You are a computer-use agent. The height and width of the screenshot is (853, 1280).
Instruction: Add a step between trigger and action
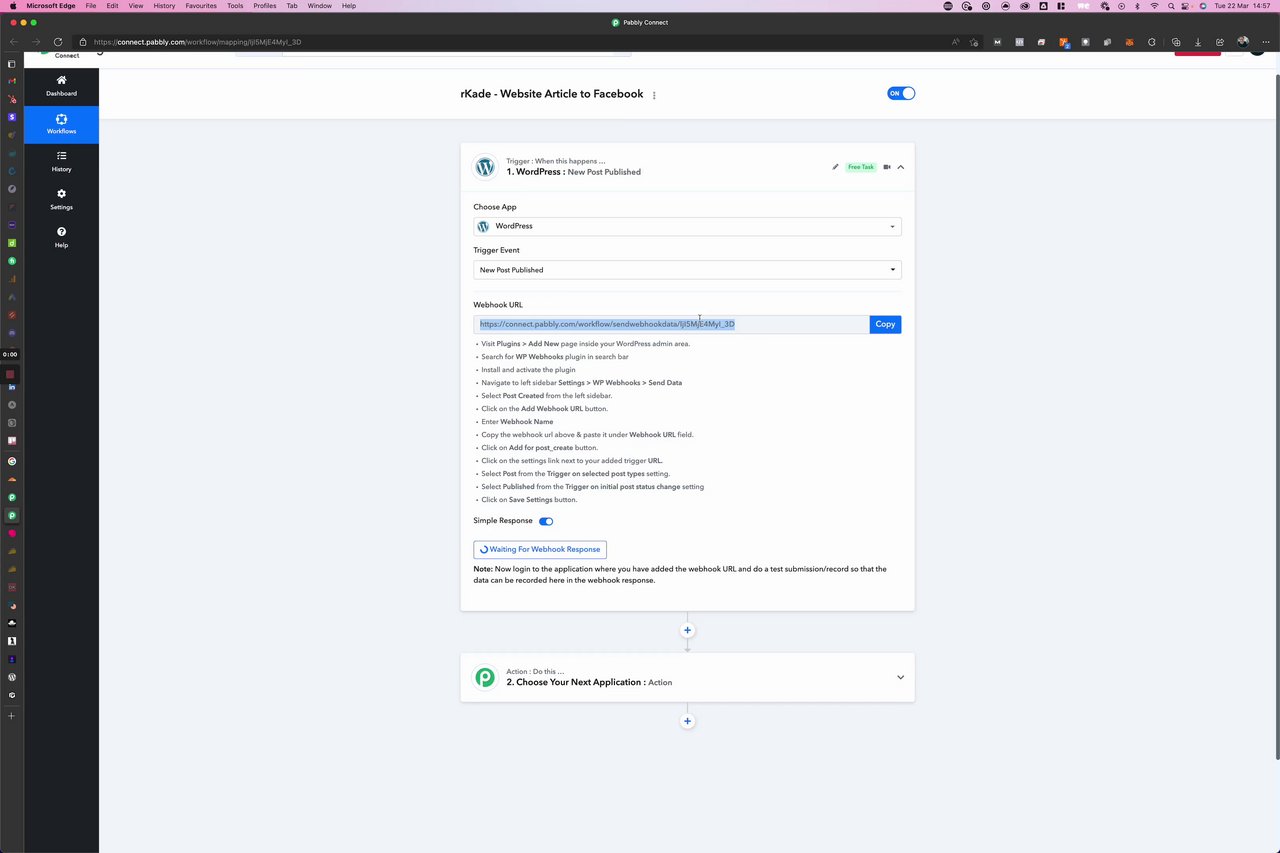(x=687, y=630)
